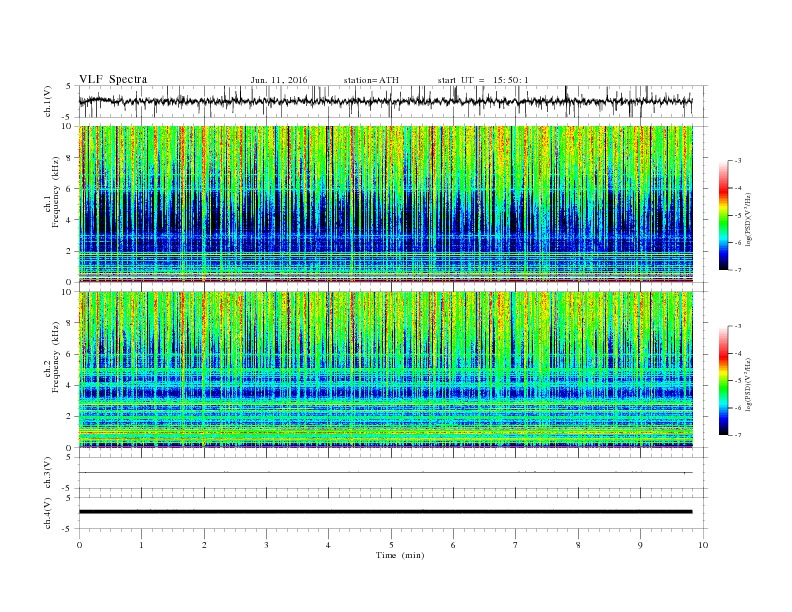Click the log(PSD) label of ch.1 colorbar
The image size is (792, 612).
pyautogui.click(x=749, y=219)
